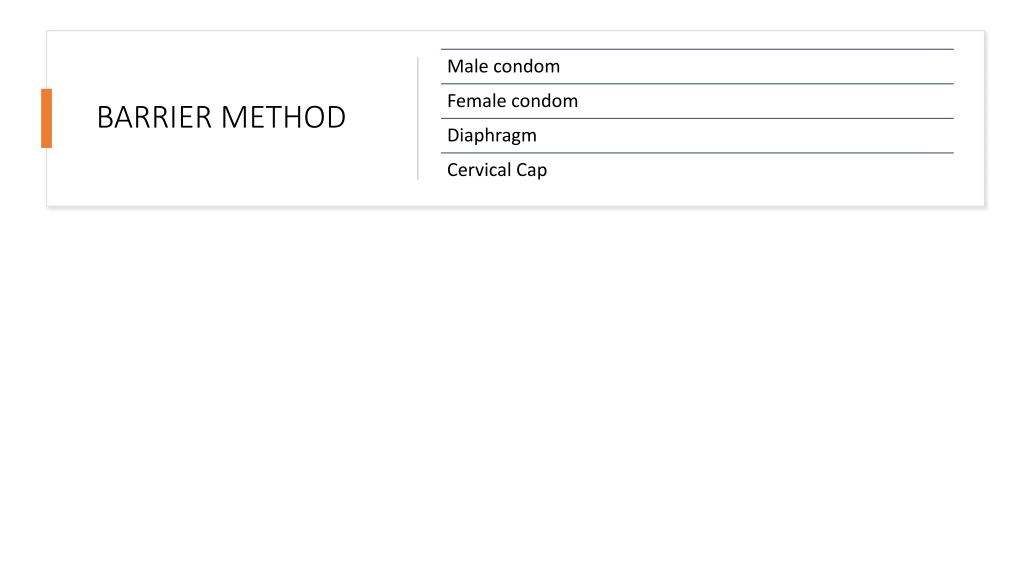Click the word METHOD in the heading
This screenshot has height=576, width=1024.
tap(283, 118)
